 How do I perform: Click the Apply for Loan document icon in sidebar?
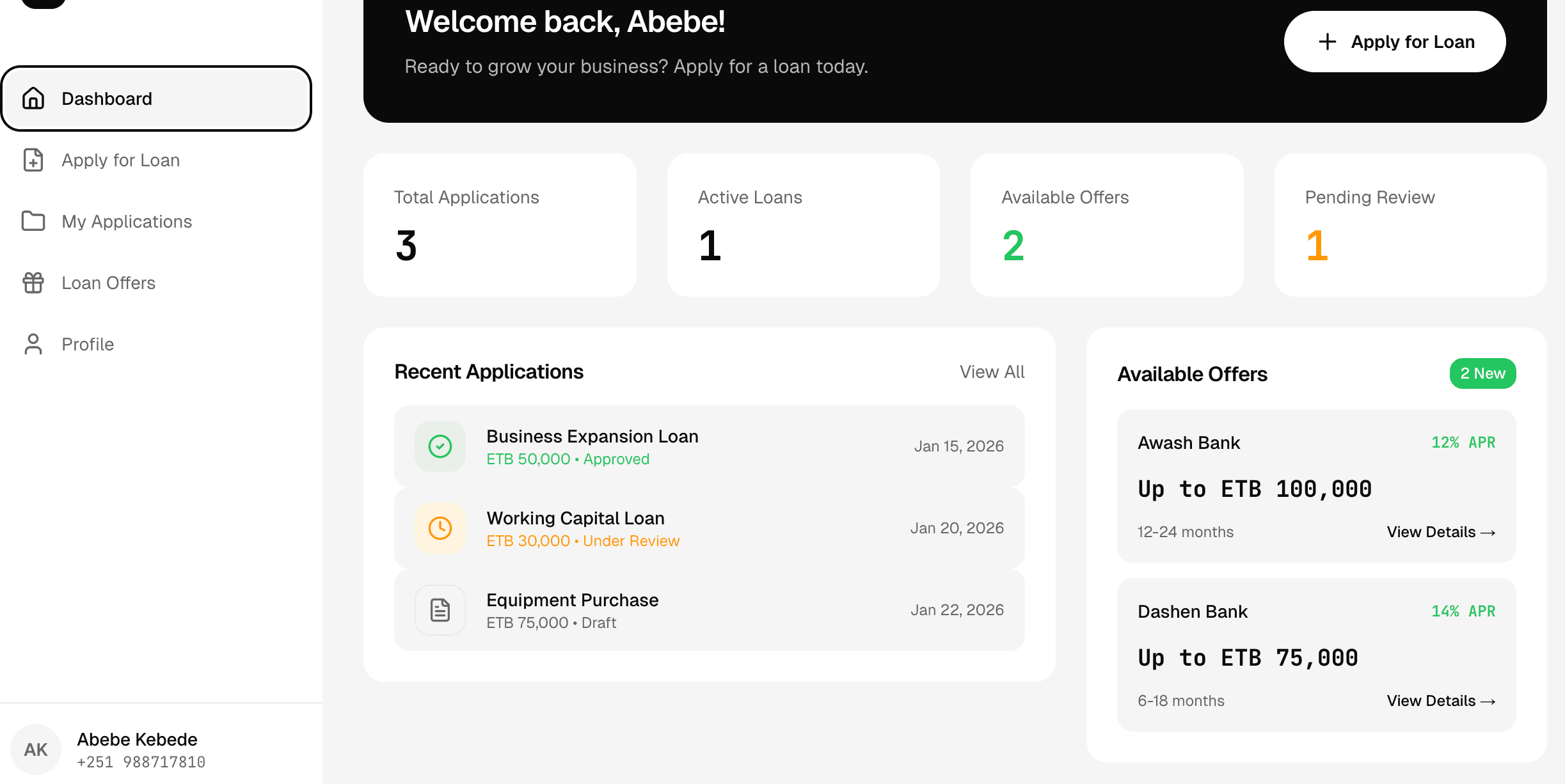[x=34, y=161]
